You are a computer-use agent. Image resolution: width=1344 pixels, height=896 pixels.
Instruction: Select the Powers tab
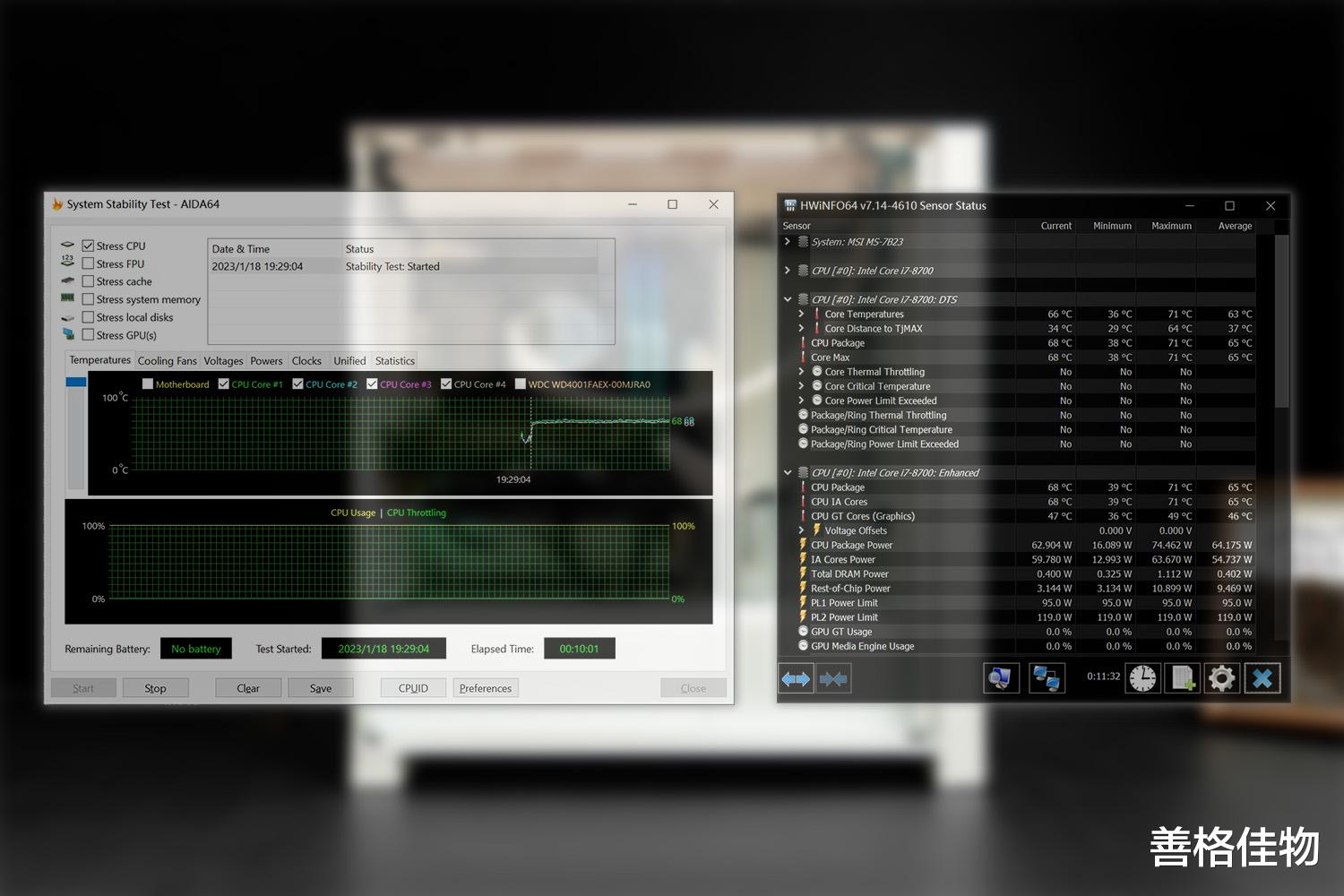click(266, 361)
